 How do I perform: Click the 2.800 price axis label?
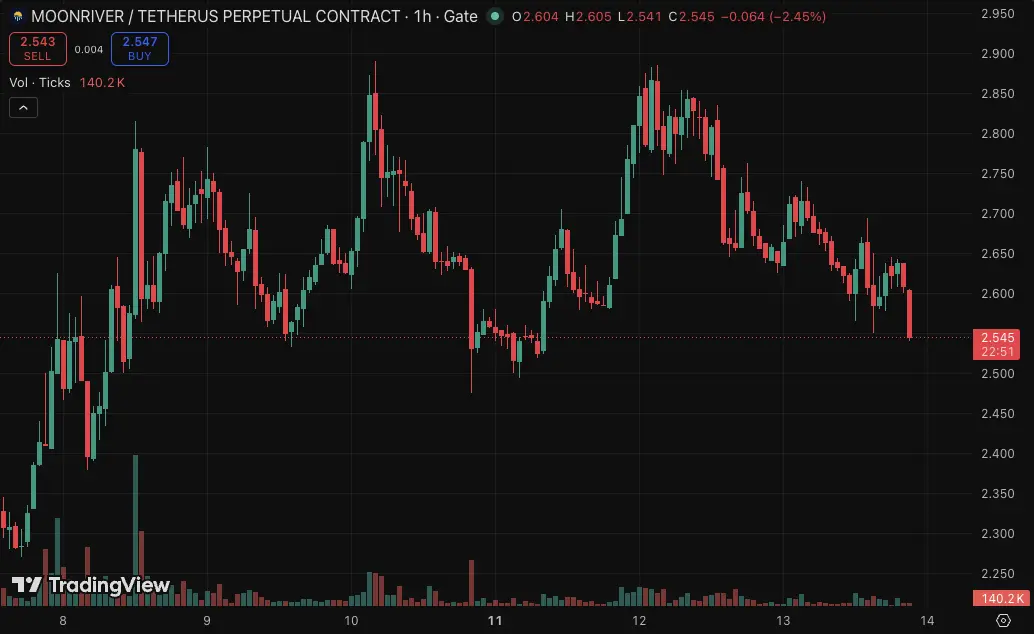point(998,133)
